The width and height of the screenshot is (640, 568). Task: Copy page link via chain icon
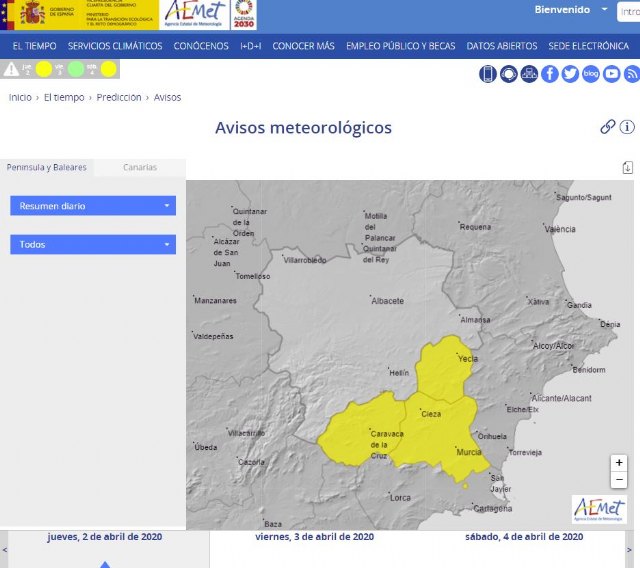coord(607,127)
